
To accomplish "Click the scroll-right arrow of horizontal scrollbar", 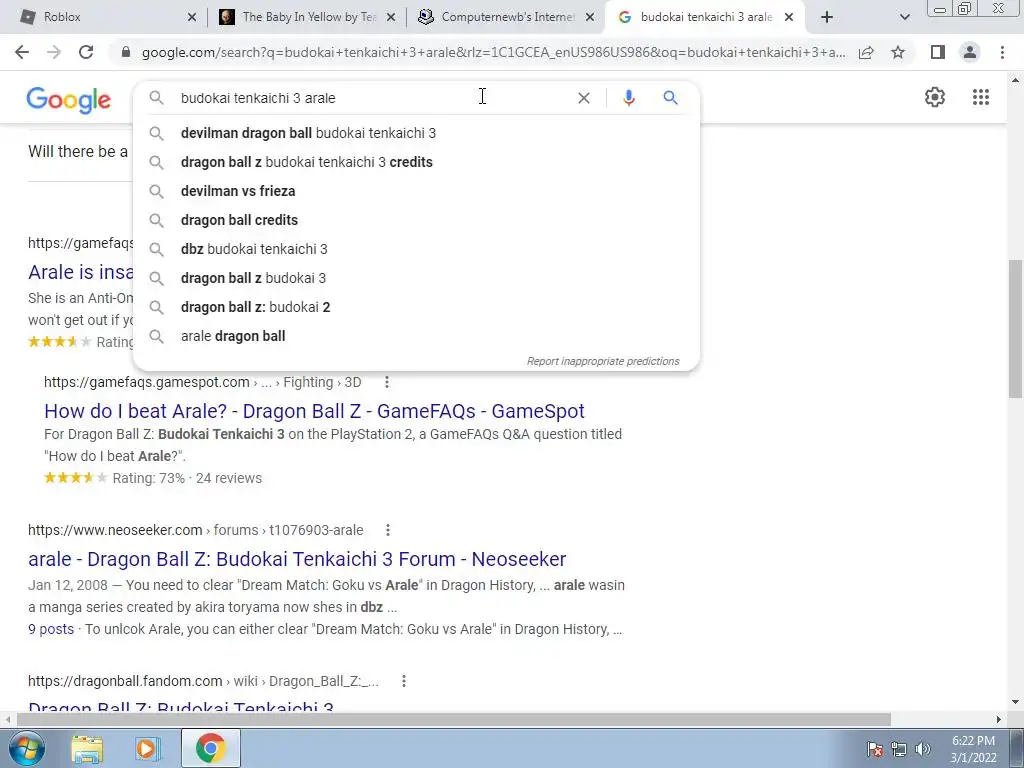I will pos(999,720).
